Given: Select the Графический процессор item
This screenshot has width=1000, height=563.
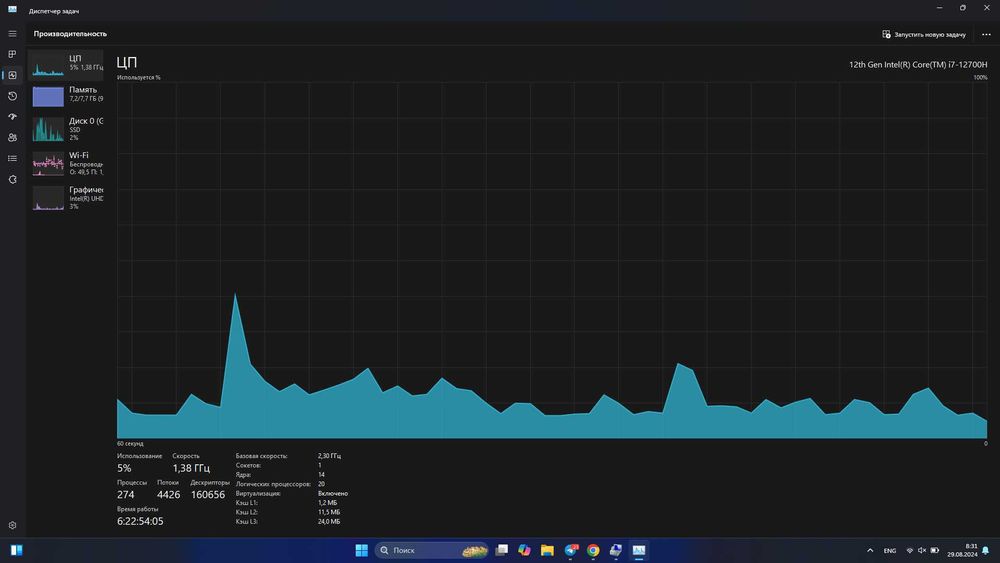Looking at the screenshot, I should pos(66,198).
